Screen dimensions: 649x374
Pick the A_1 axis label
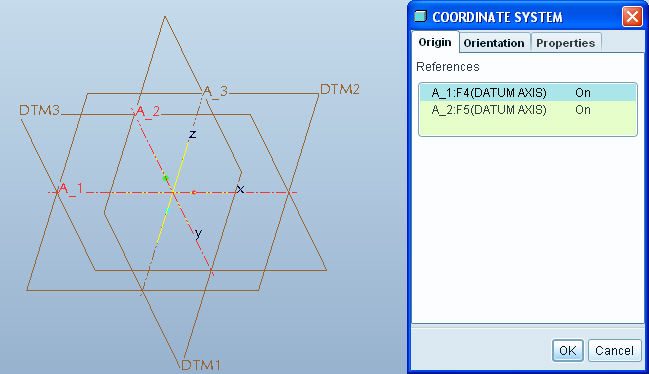tap(71, 189)
